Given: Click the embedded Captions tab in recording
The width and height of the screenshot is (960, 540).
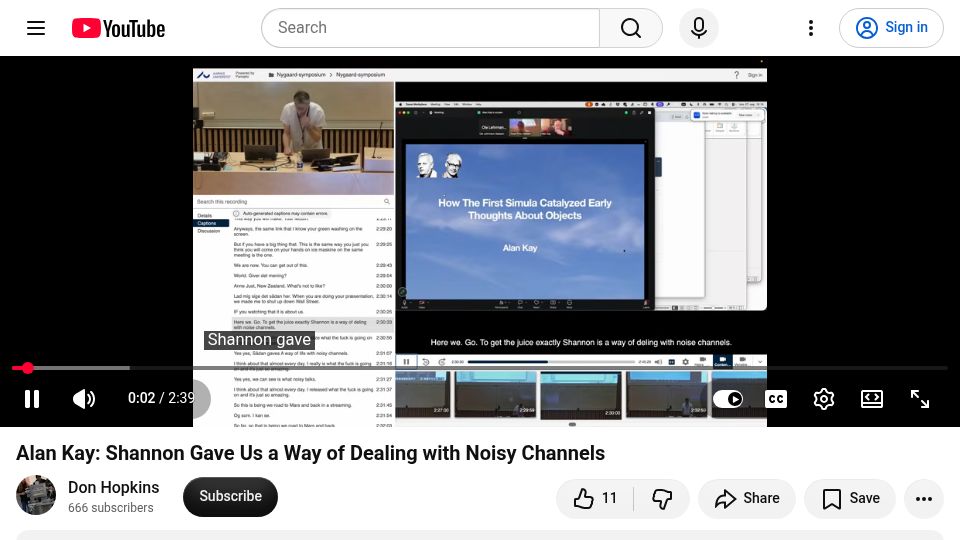Looking at the screenshot, I should (211, 223).
